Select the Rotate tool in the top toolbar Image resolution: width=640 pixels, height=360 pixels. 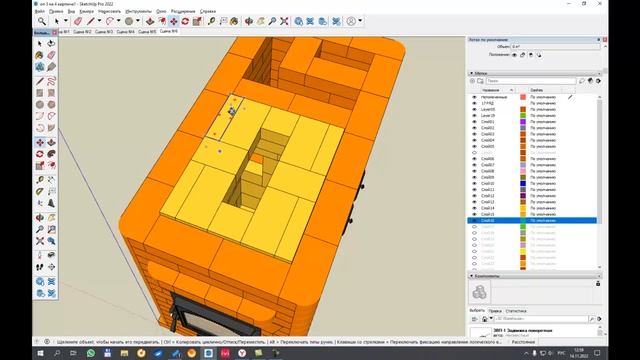(x=185, y=21)
